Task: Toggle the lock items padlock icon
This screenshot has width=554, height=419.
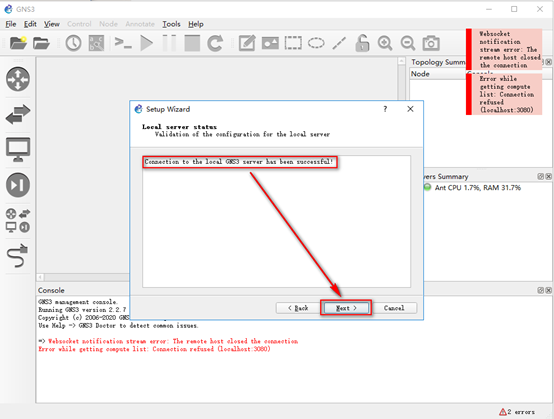Action: [x=362, y=43]
